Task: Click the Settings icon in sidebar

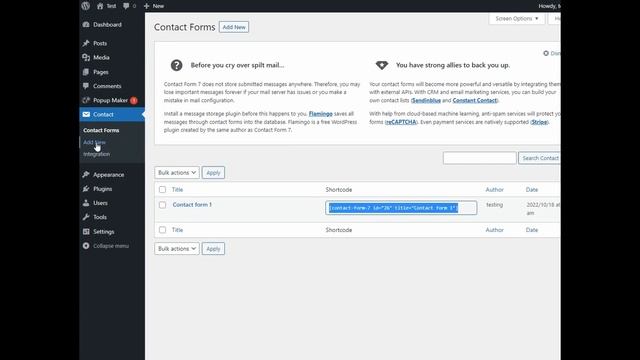Action: 86,231
